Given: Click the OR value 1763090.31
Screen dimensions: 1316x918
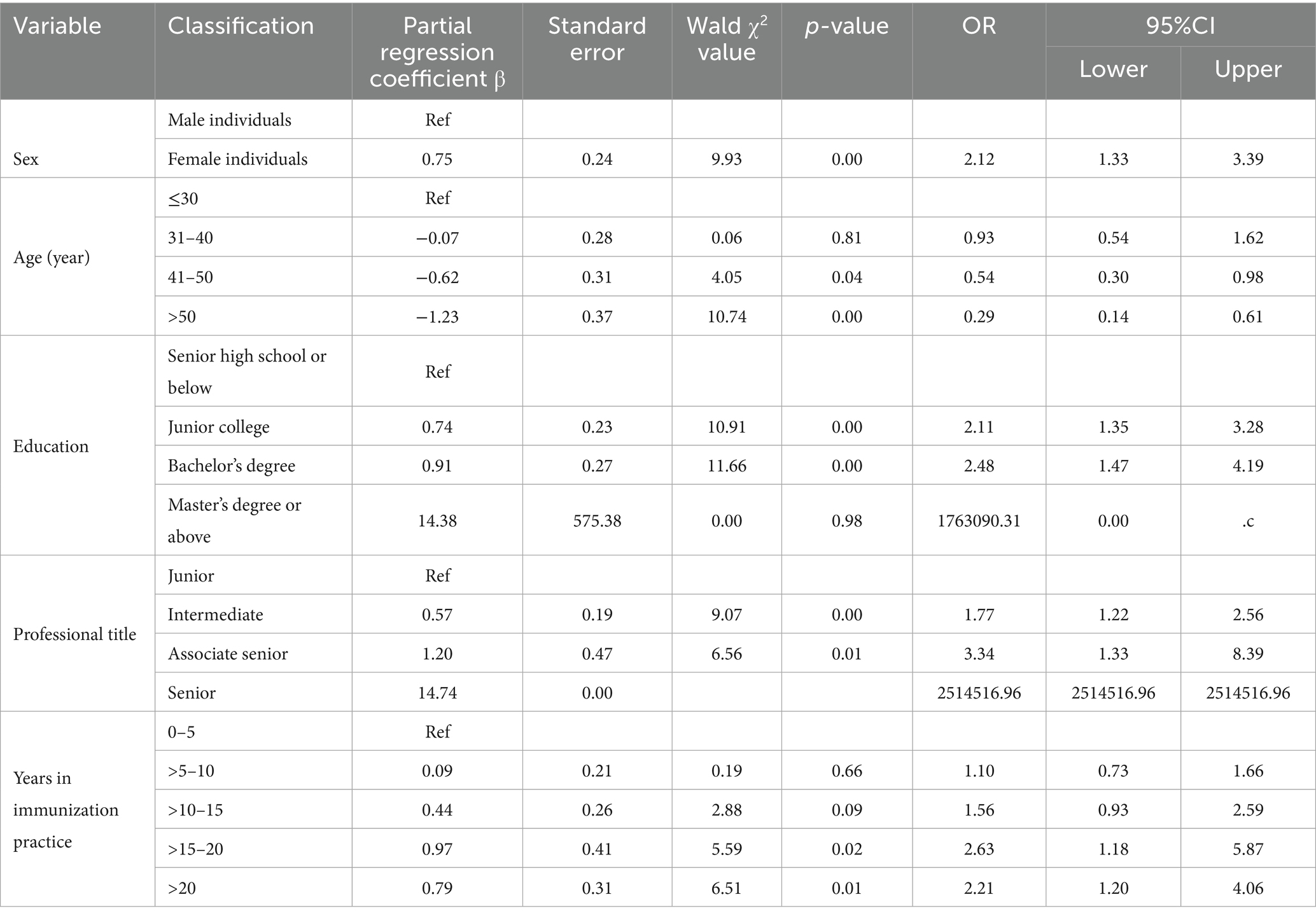Looking at the screenshot, I should coord(979,521).
